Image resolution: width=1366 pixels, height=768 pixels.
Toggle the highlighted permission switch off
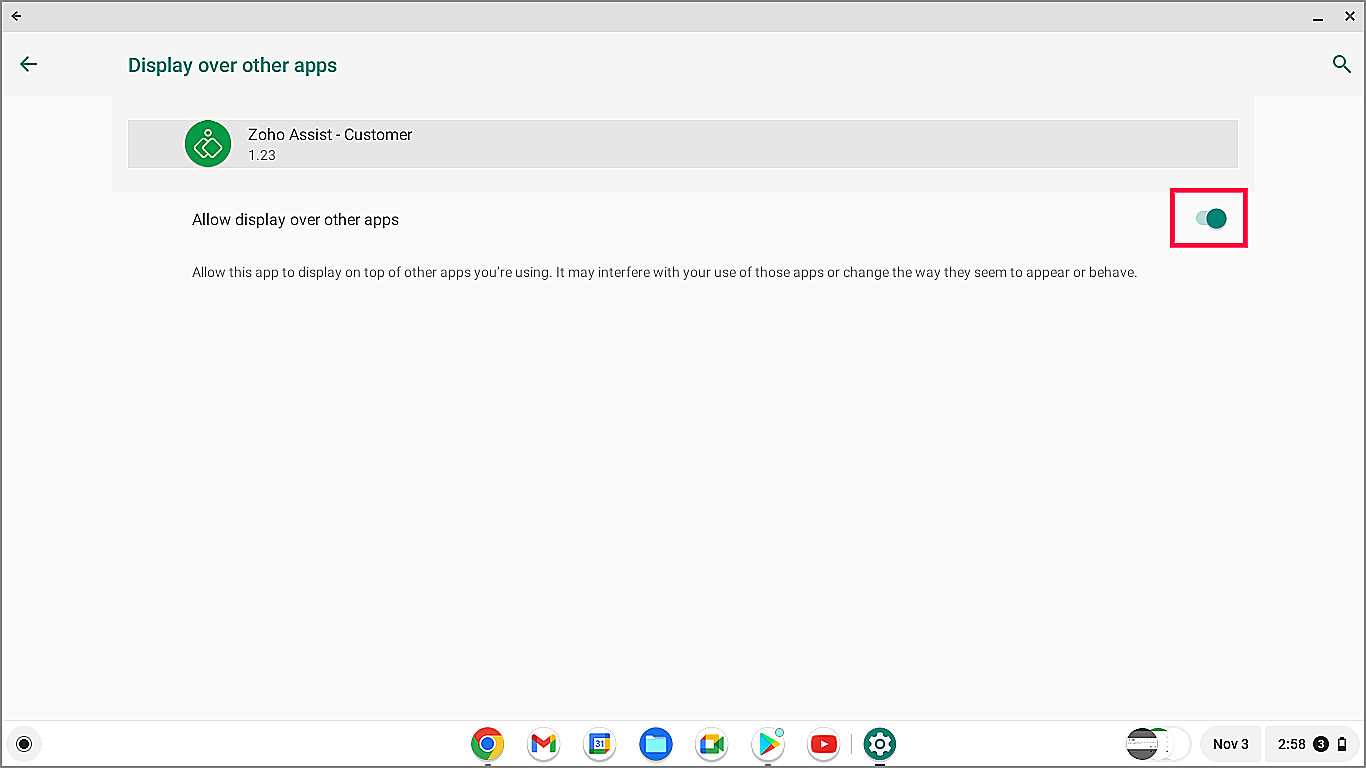click(1213, 218)
